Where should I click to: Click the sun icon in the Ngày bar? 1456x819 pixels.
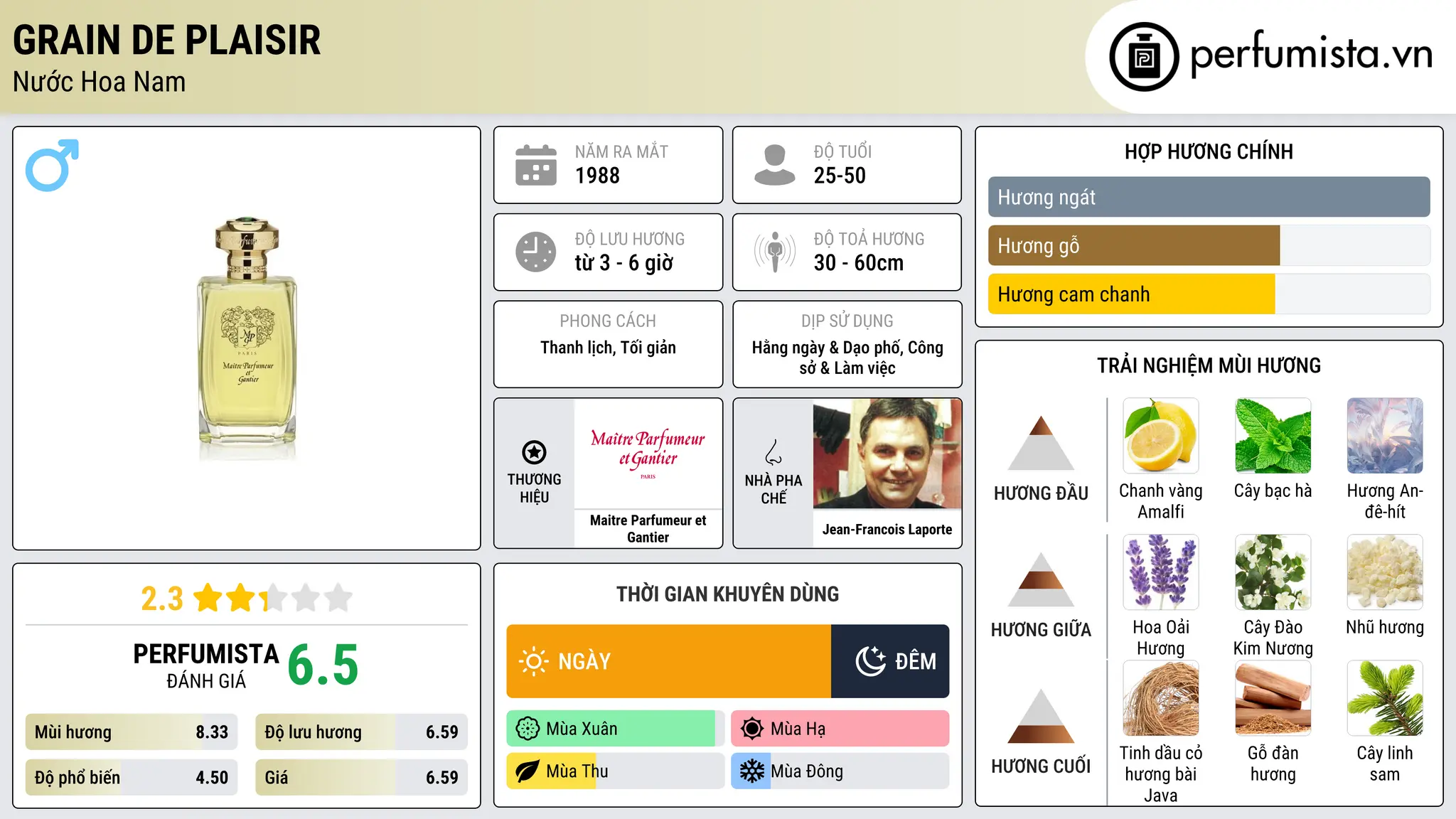coord(533,661)
